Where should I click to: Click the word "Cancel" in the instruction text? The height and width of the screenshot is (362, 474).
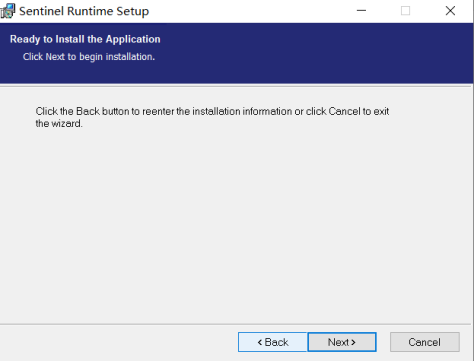tap(344, 111)
